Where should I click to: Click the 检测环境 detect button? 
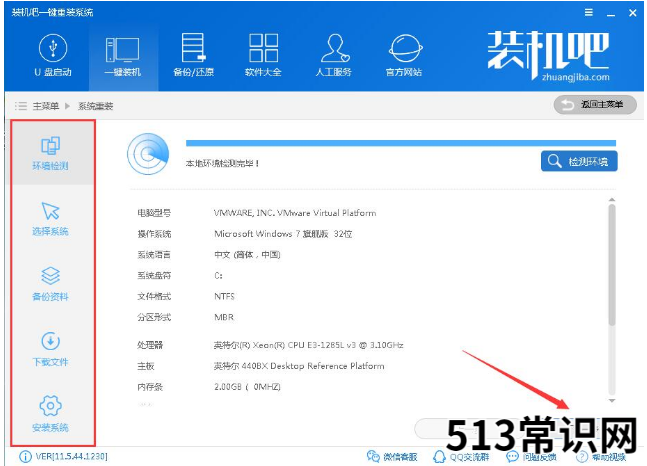[x=579, y=161]
